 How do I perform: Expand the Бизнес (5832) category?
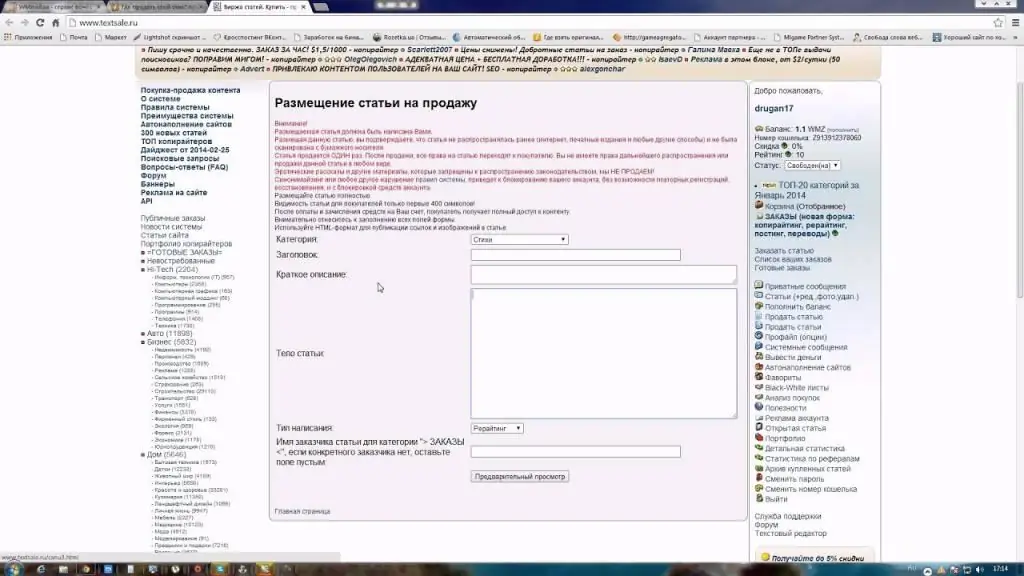[143, 342]
